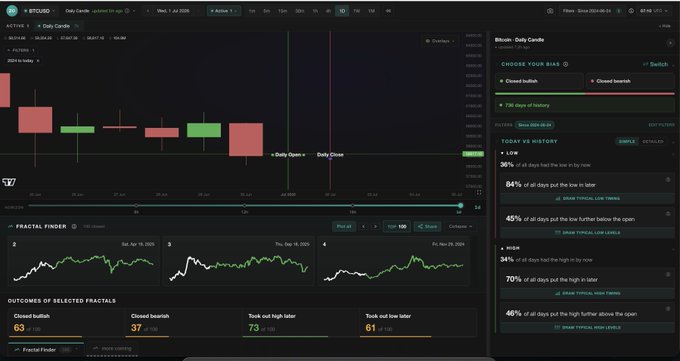
Task: Click the 18h marker on horizon slider
Action: 353,206
